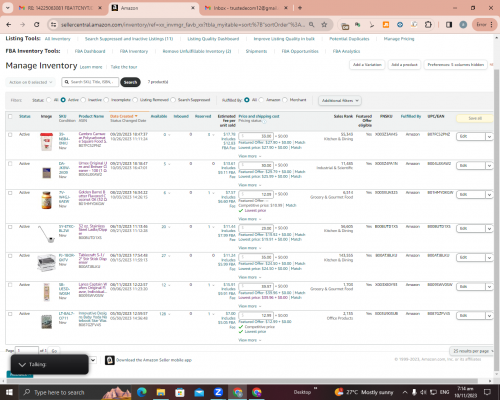Image resolution: width=500 pixels, height=400 pixels.
Task: Open Manage Pricing listing tool
Action: tap(399, 39)
